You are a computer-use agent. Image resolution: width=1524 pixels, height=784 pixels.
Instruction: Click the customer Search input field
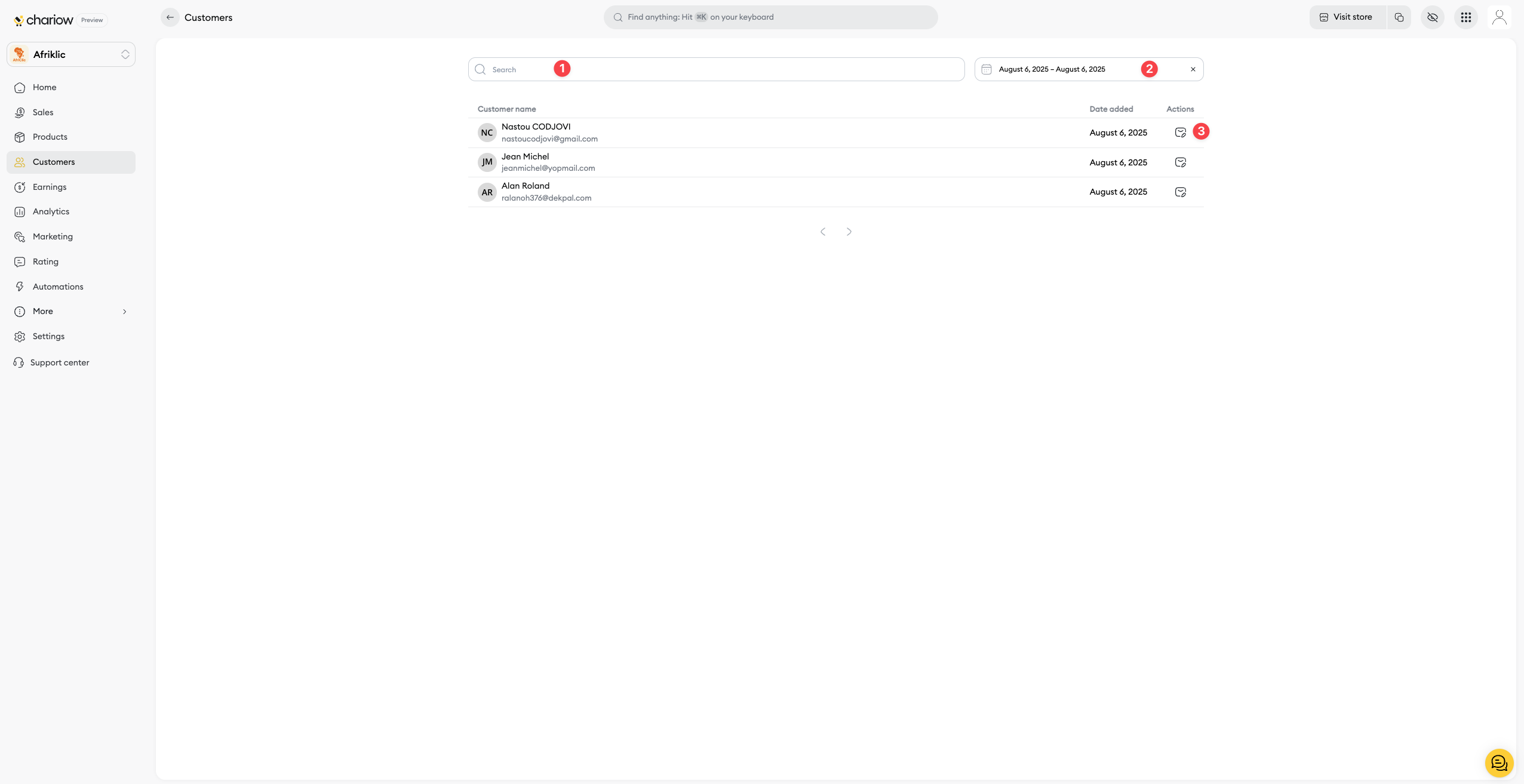click(x=717, y=69)
